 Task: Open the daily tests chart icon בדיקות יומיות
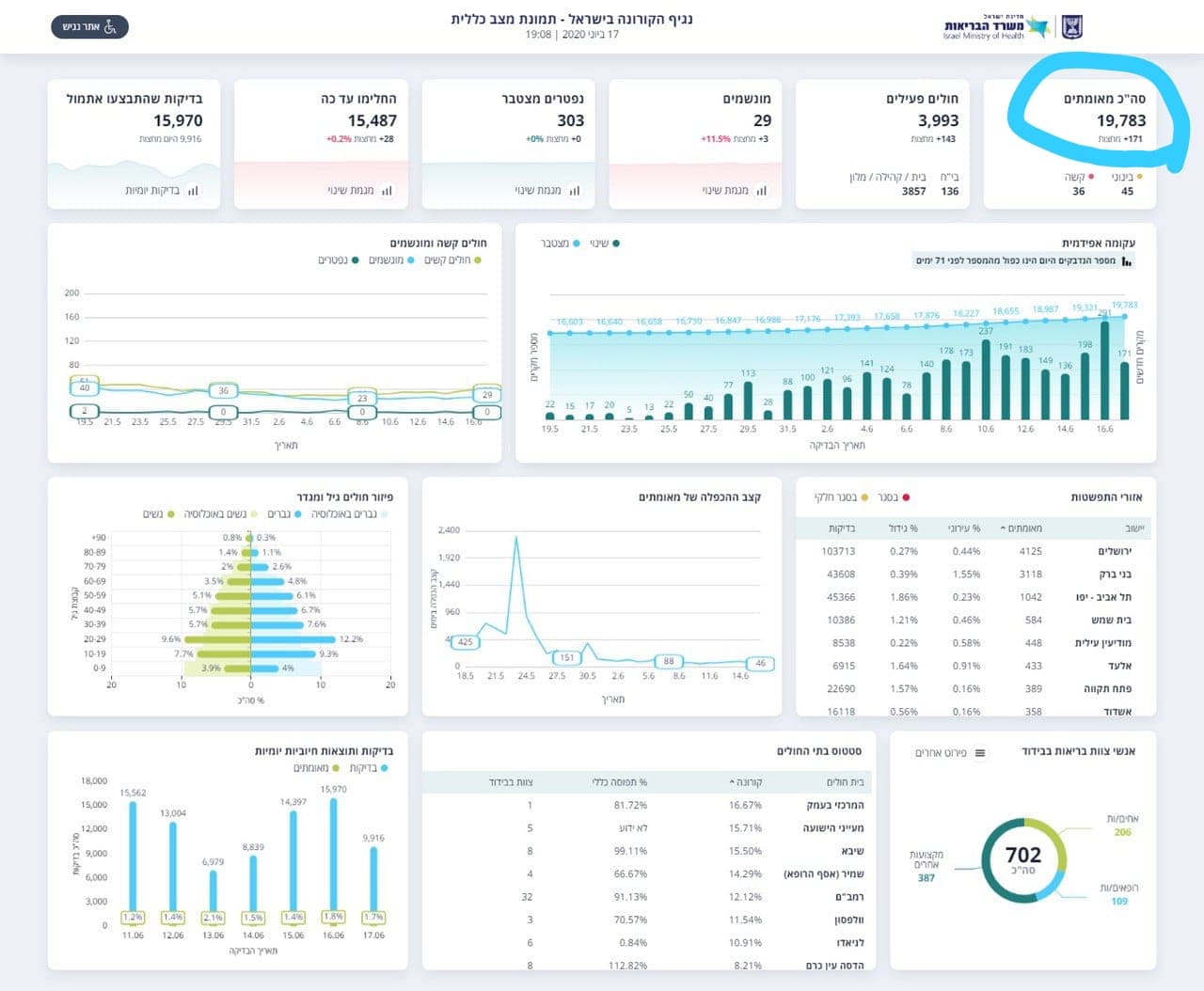tap(193, 191)
